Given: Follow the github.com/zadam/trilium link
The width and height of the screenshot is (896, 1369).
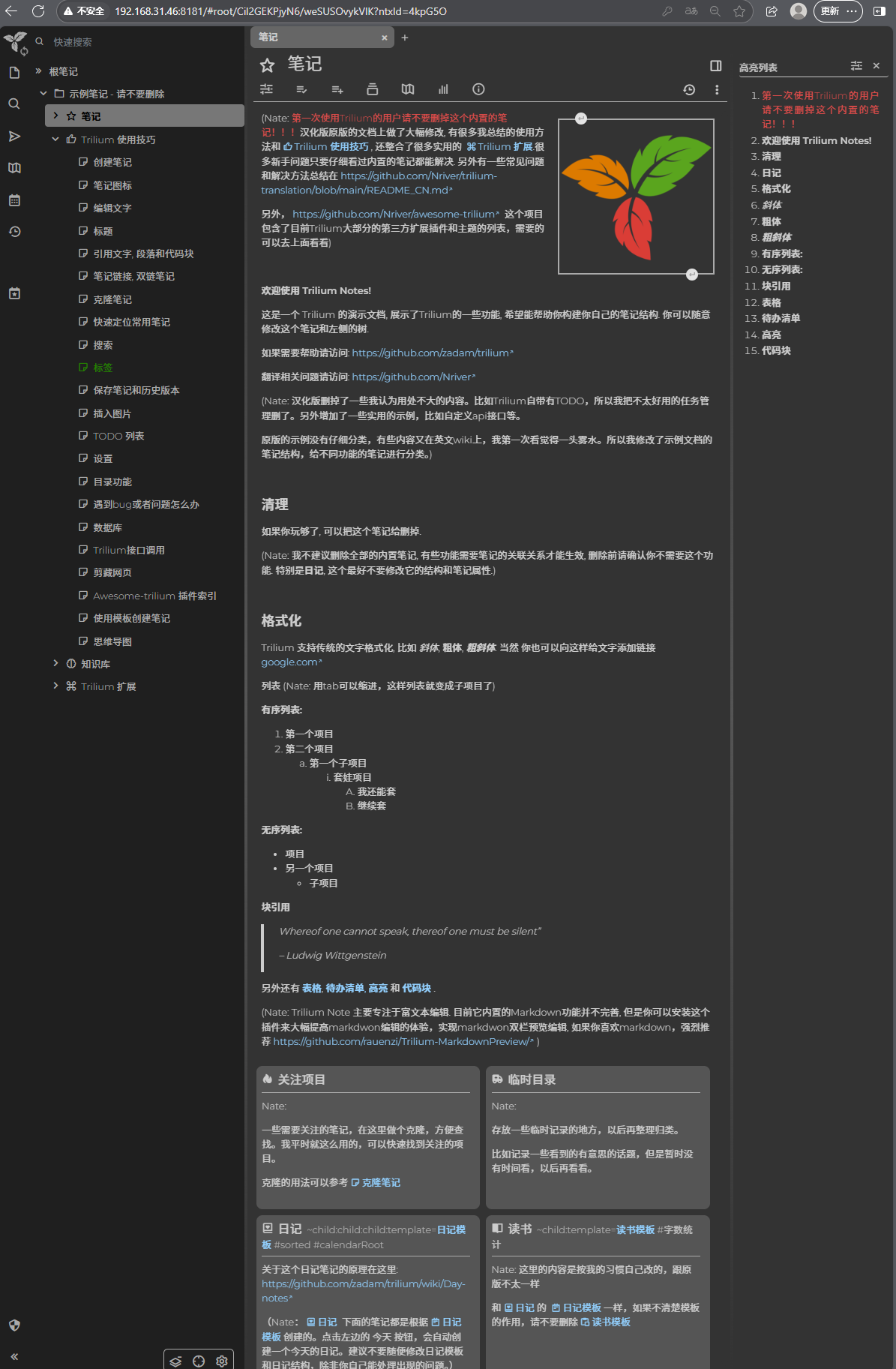Looking at the screenshot, I should (x=433, y=353).
